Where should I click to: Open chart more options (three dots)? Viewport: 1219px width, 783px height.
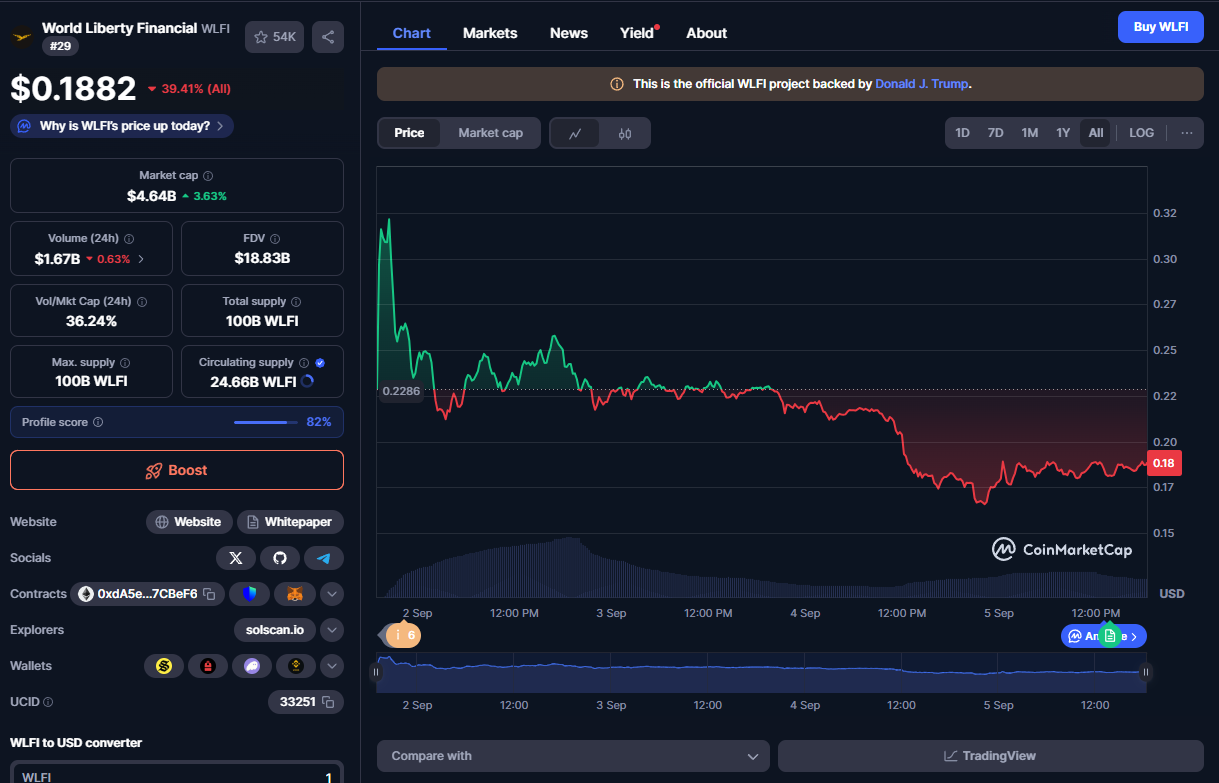1186,133
